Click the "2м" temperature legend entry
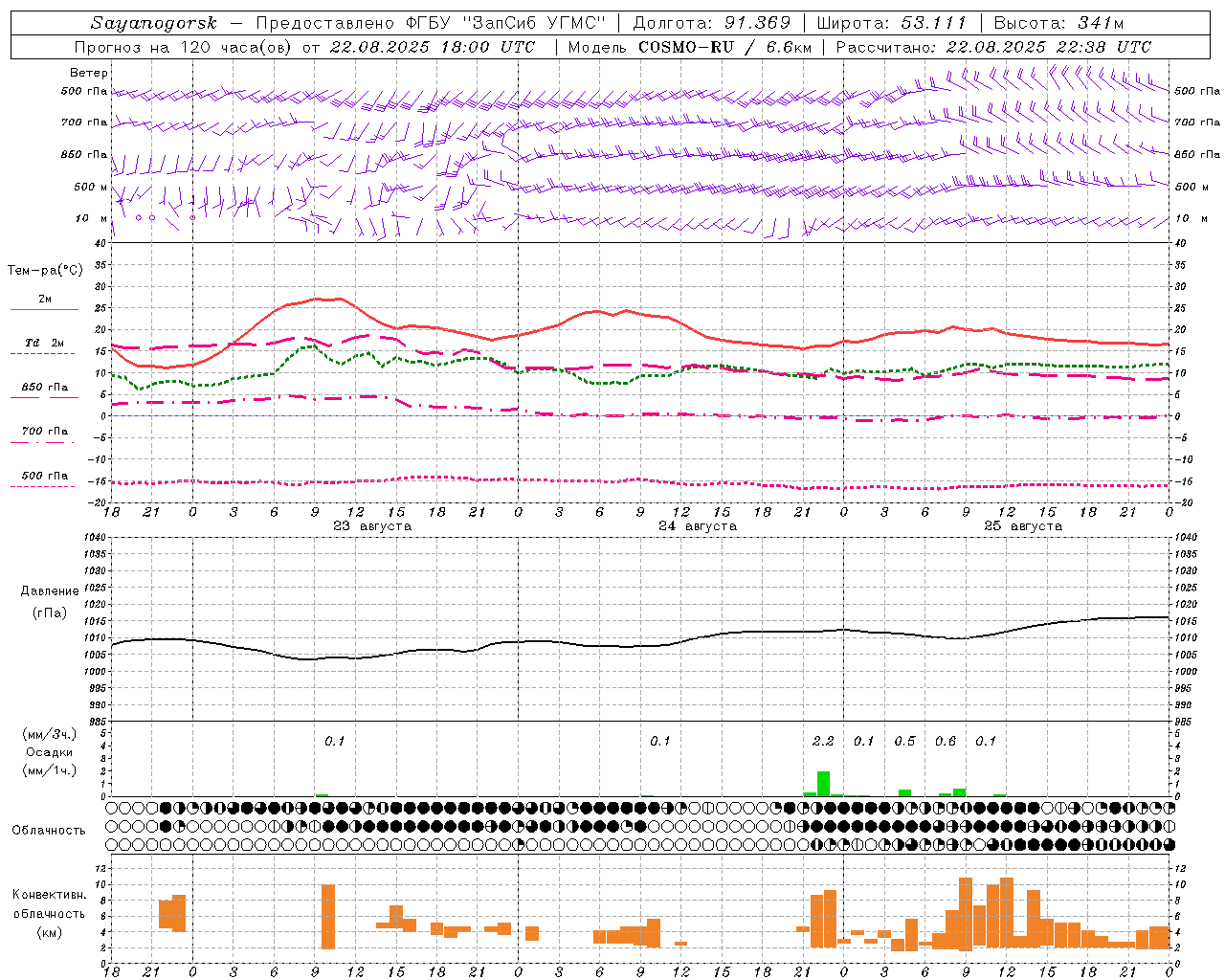This screenshot has width=1225, height=980. (45, 300)
